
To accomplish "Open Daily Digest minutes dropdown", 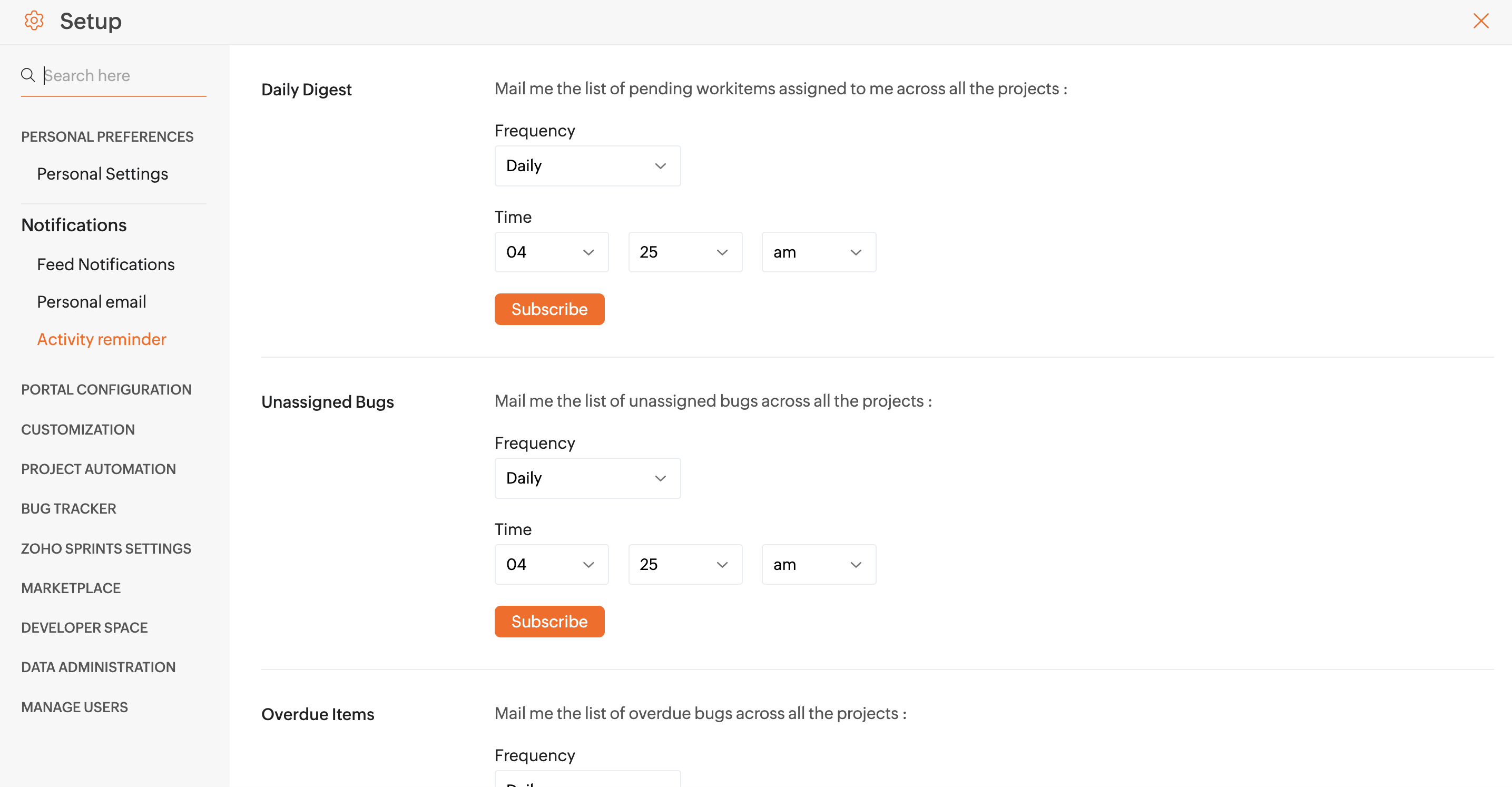I will pyautogui.click(x=684, y=252).
